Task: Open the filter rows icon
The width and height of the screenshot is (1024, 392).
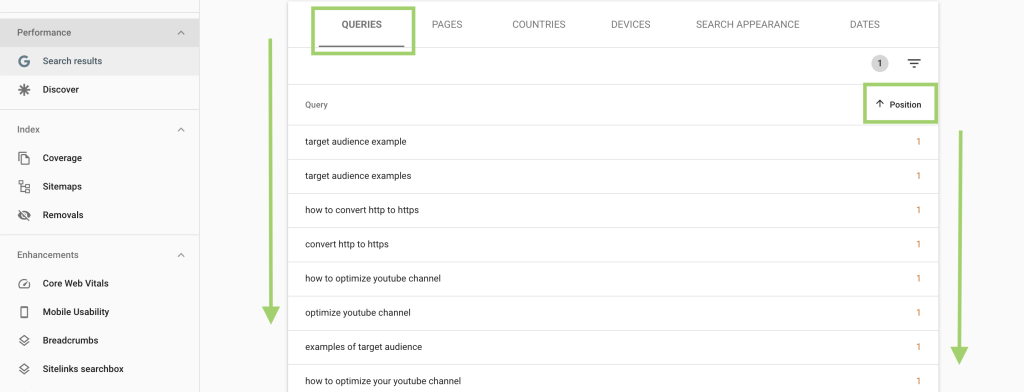Action: click(x=914, y=63)
